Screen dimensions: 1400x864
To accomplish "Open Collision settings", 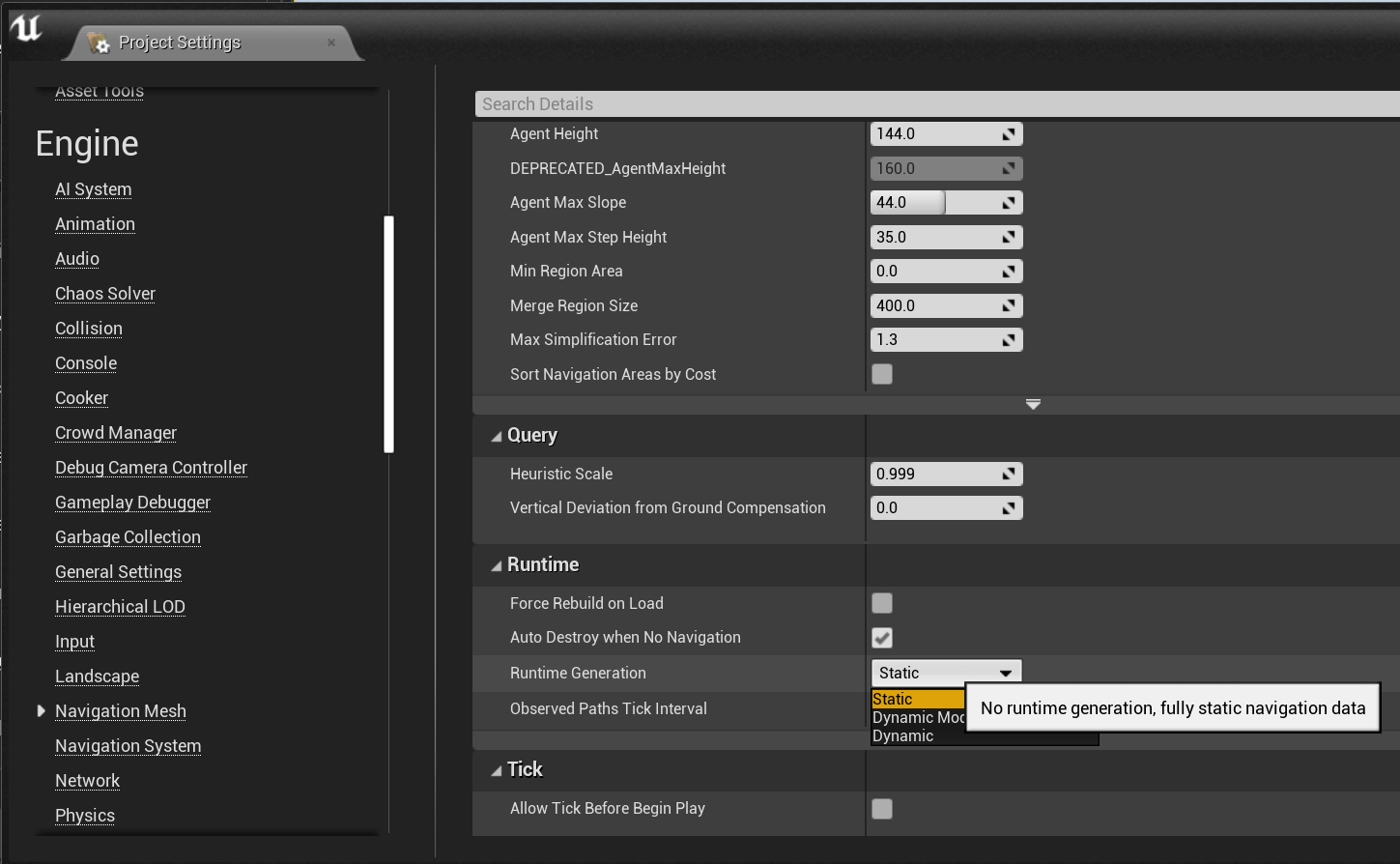I will click(89, 329).
